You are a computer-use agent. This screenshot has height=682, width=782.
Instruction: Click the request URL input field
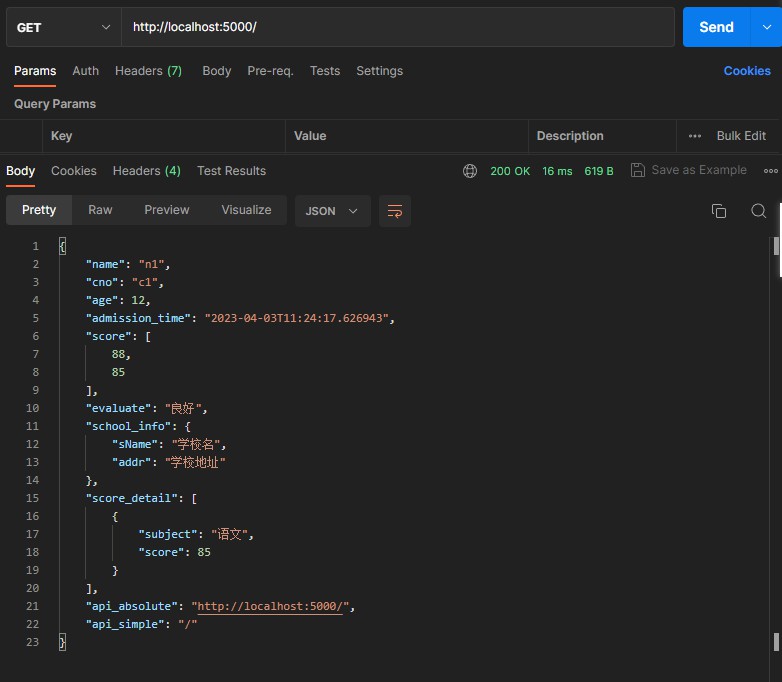click(x=398, y=27)
